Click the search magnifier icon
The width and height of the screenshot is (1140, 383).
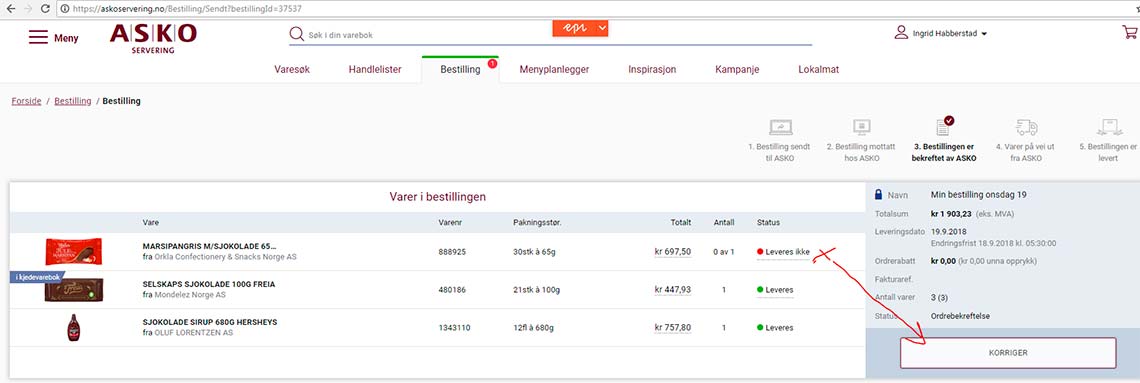[297, 34]
